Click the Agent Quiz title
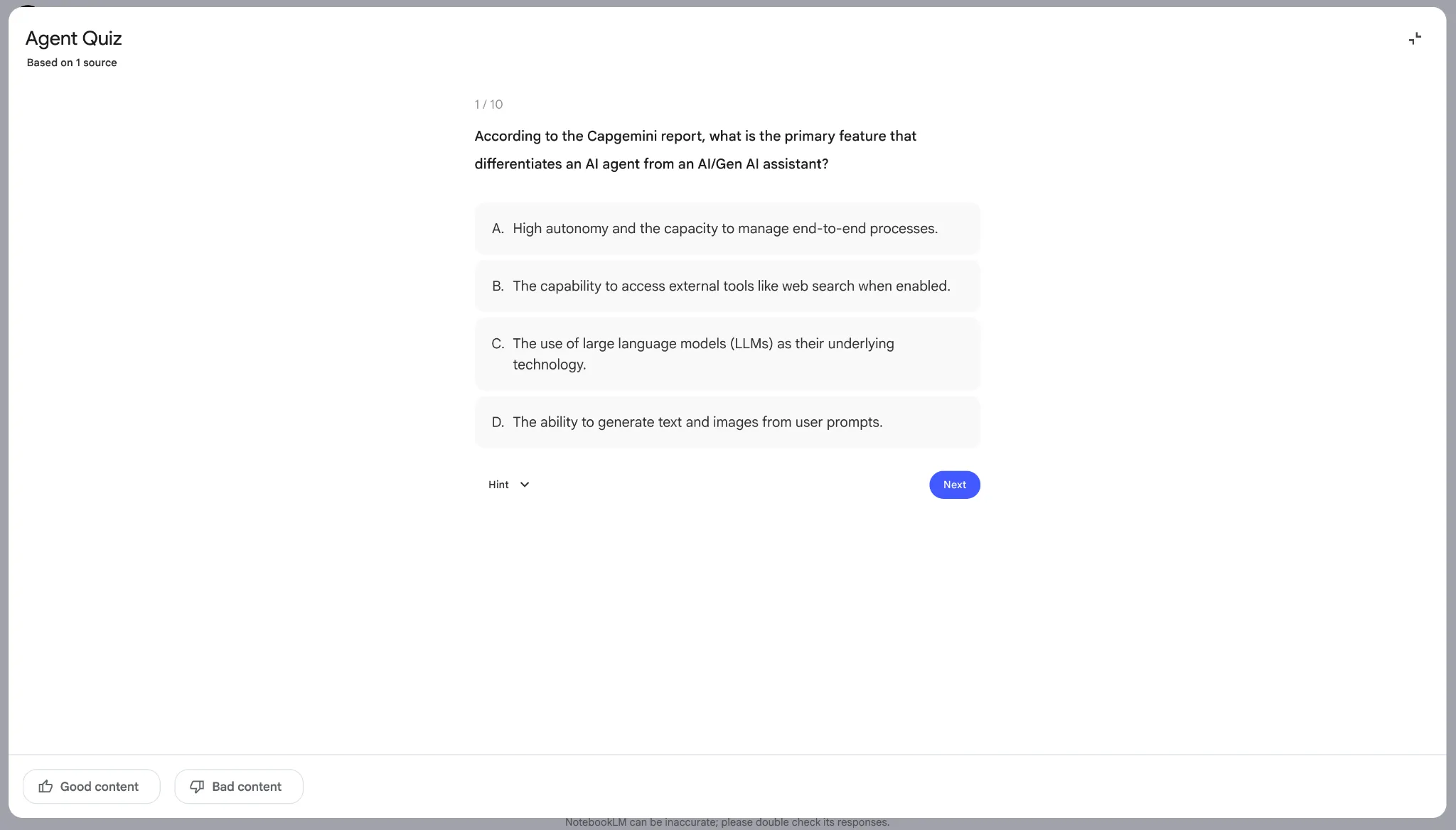1456x830 pixels. 74,38
